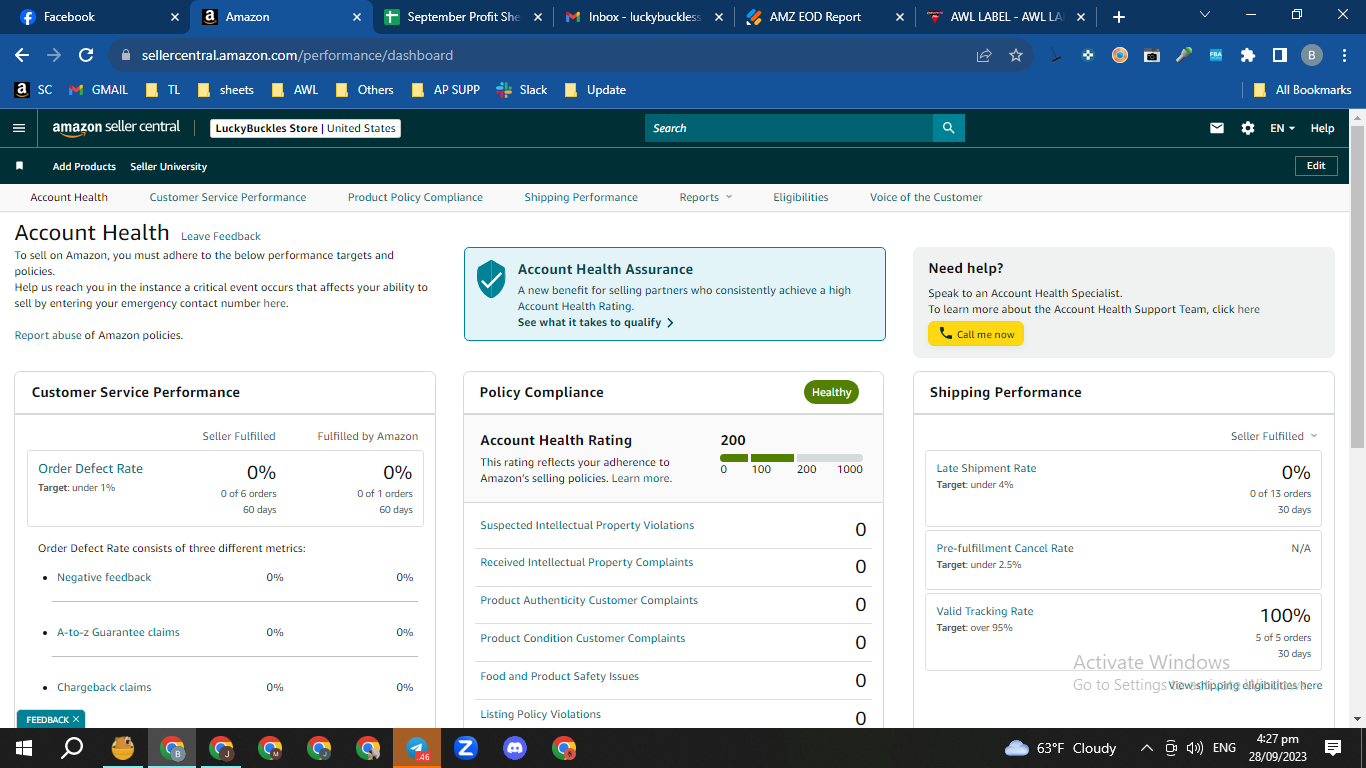Click the Account Health Rating progress bar

point(791,458)
